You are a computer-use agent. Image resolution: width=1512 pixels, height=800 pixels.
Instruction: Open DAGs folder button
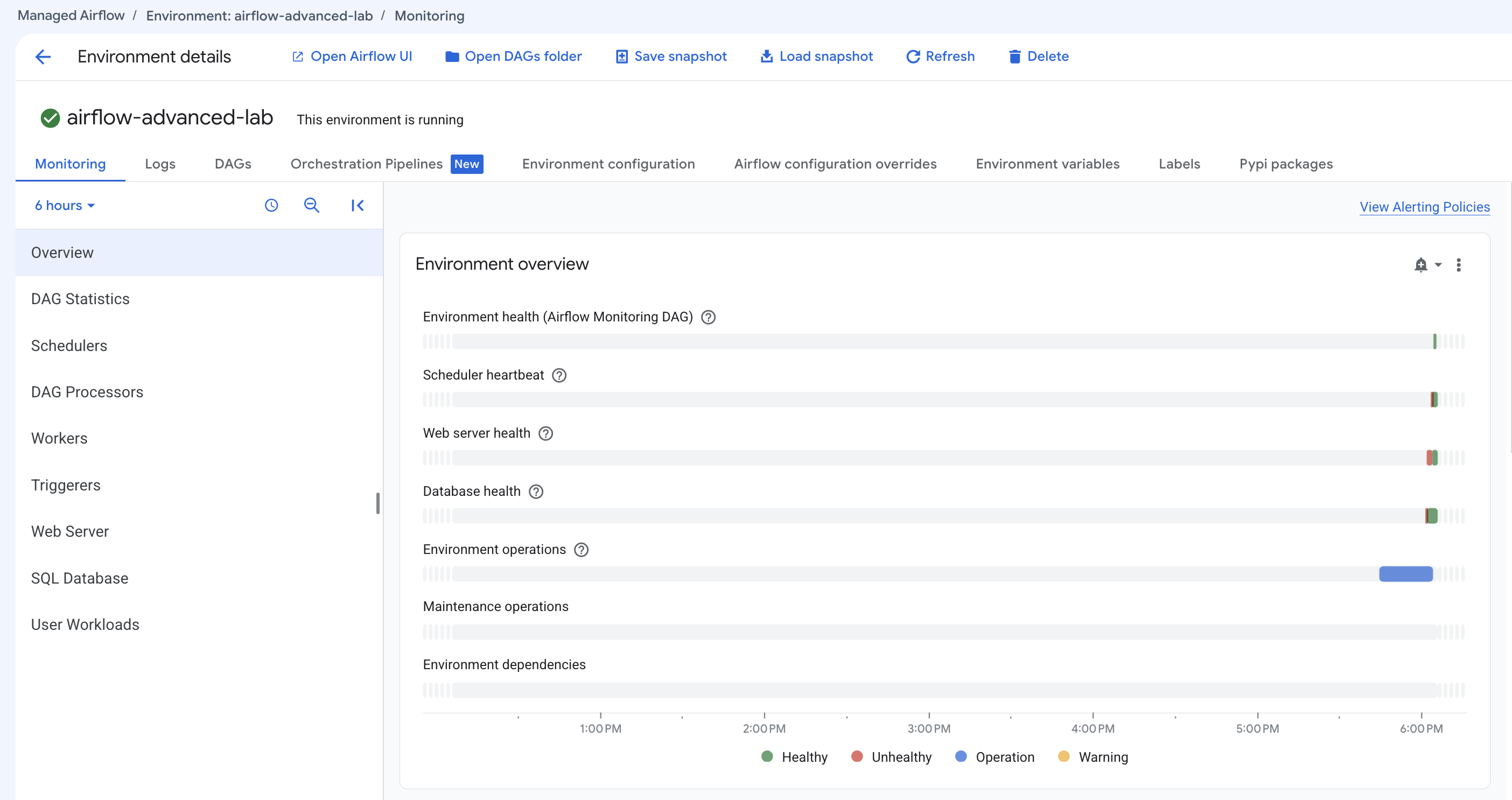tap(514, 57)
